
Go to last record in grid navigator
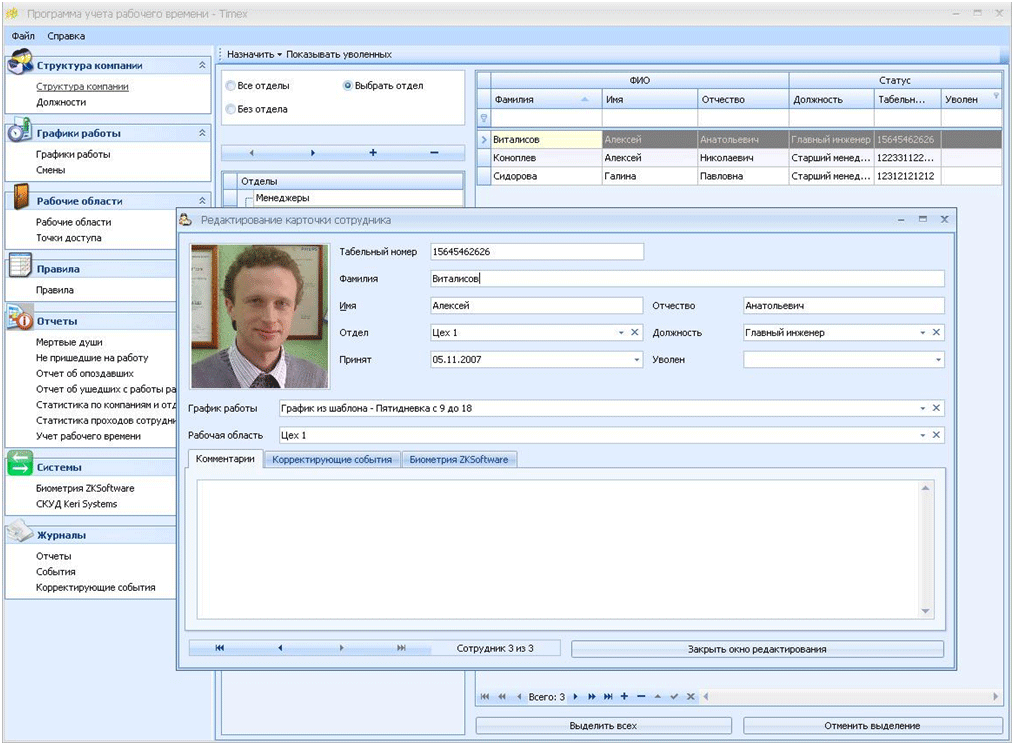(608, 696)
